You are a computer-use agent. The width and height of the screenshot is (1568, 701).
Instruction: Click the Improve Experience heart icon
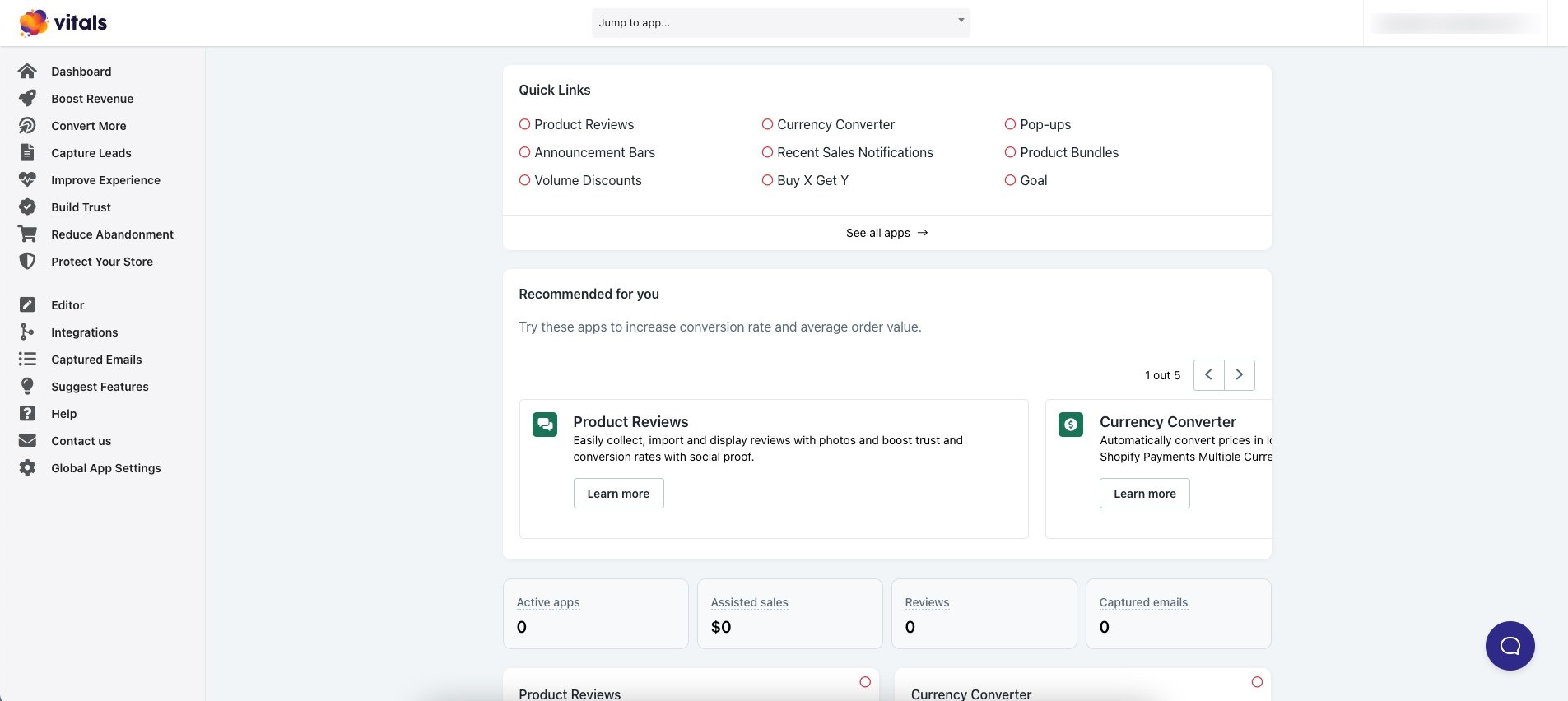point(27,180)
